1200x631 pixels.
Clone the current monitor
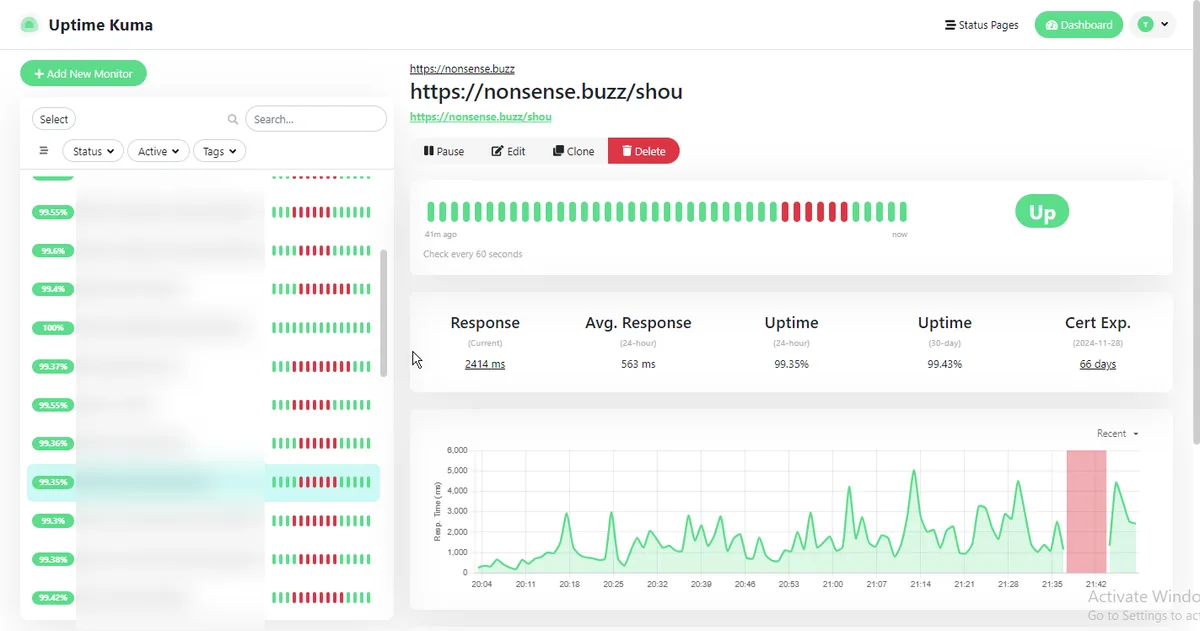click(x=573, y=151)
